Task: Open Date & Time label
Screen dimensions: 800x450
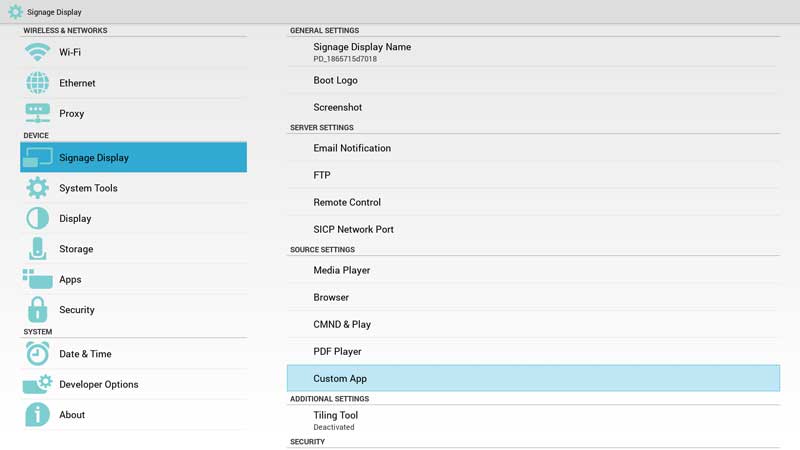Action: pos(85,354)
